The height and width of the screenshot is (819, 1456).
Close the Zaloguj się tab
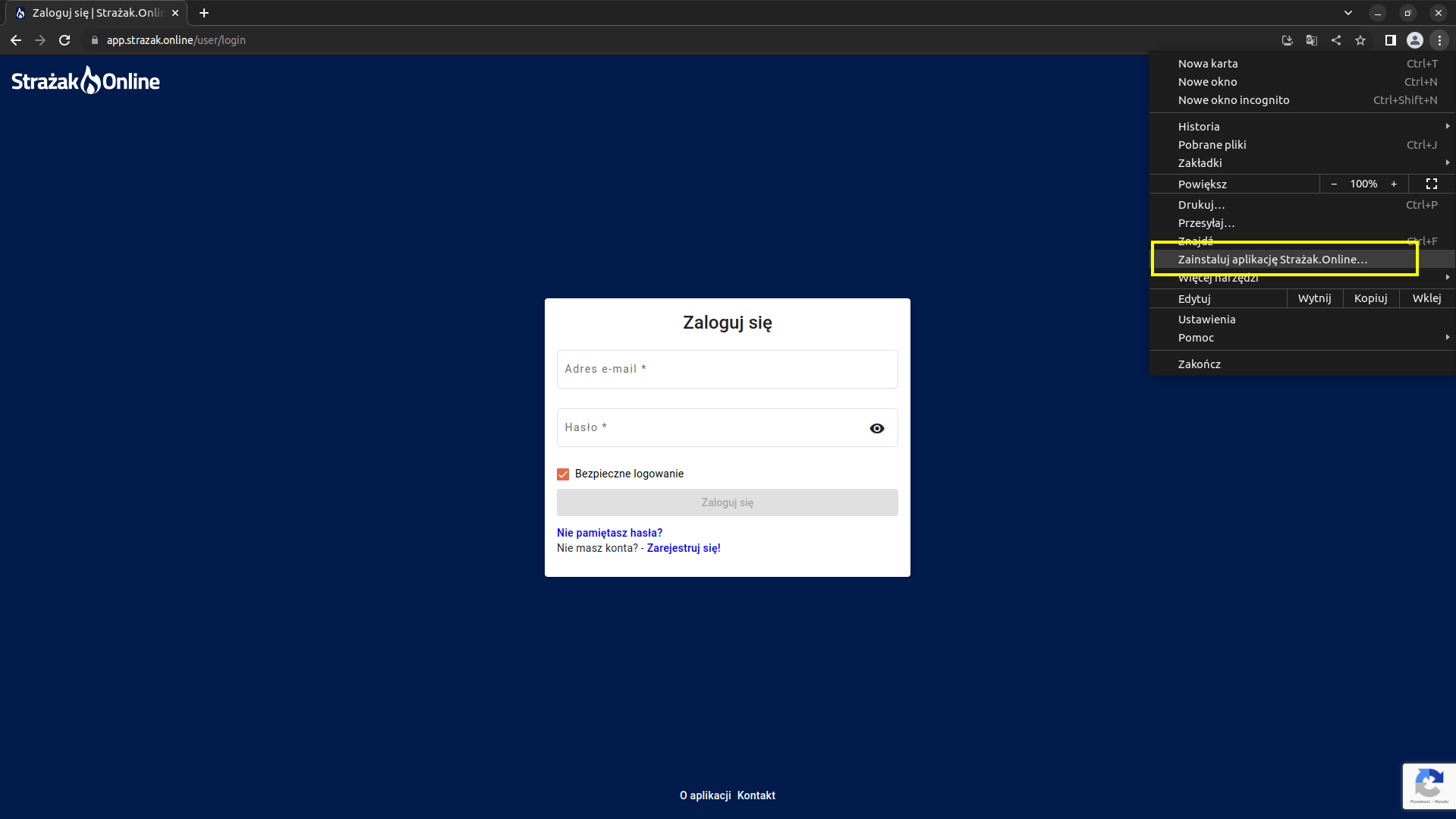[x=175, y=13]
